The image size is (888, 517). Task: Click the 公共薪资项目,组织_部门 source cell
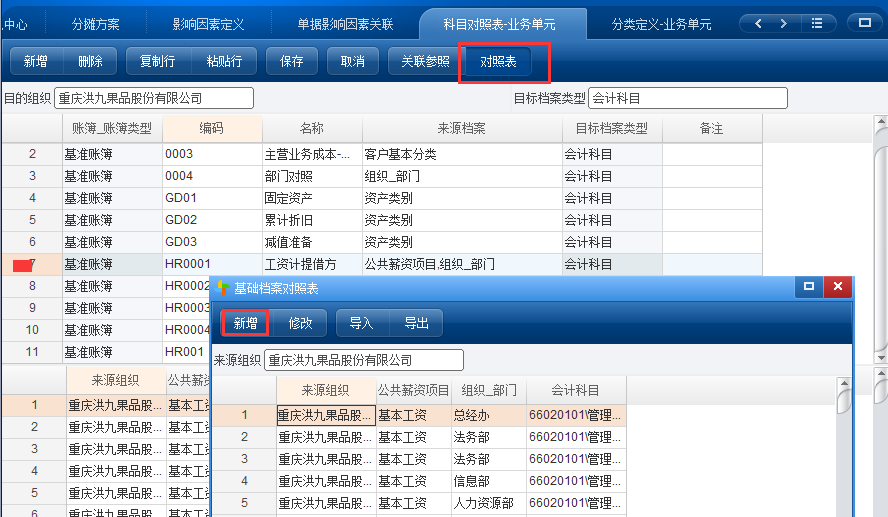click(x=462, y=264)
